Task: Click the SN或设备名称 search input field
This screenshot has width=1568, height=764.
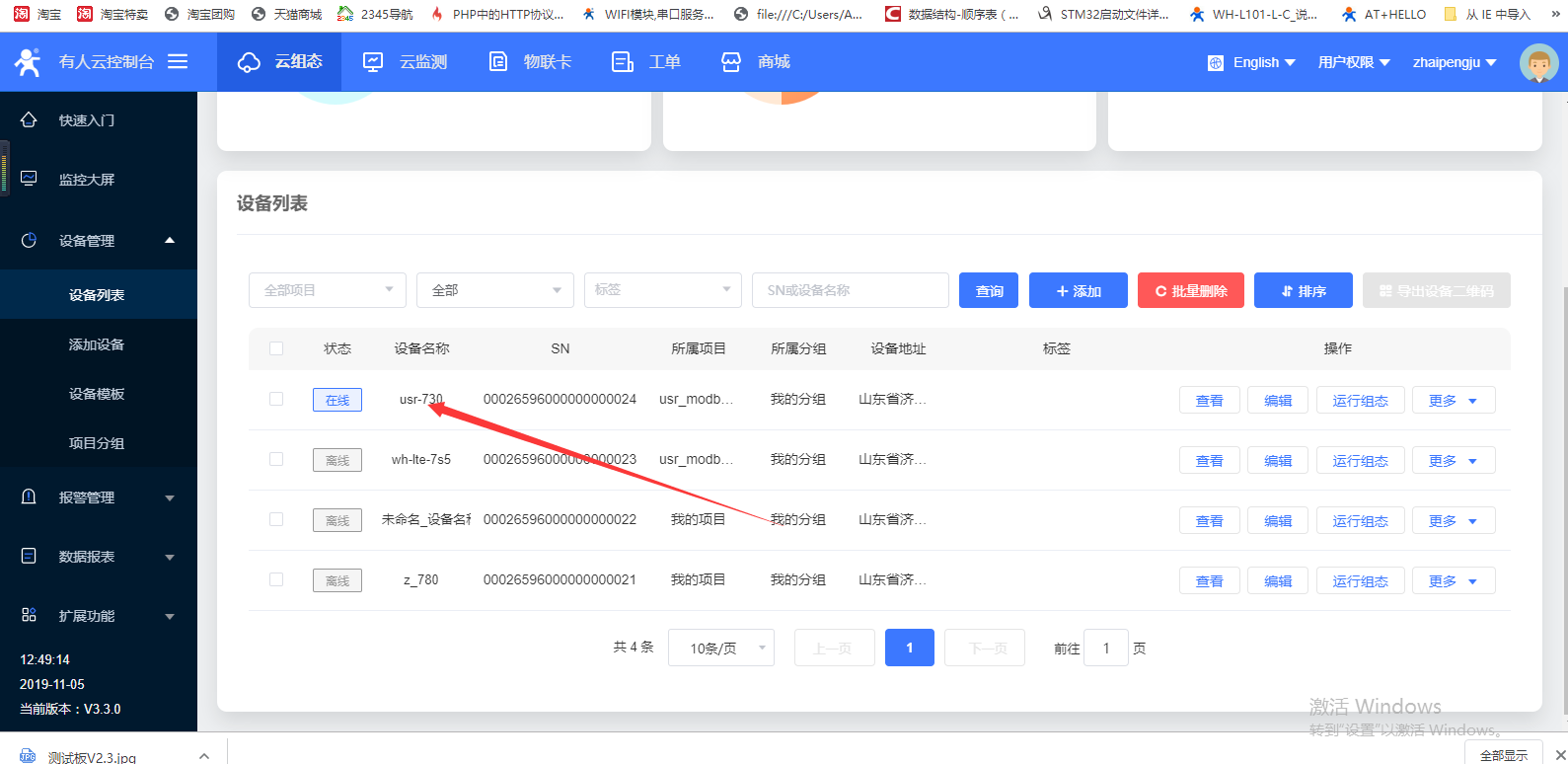Action: (850, 290)
